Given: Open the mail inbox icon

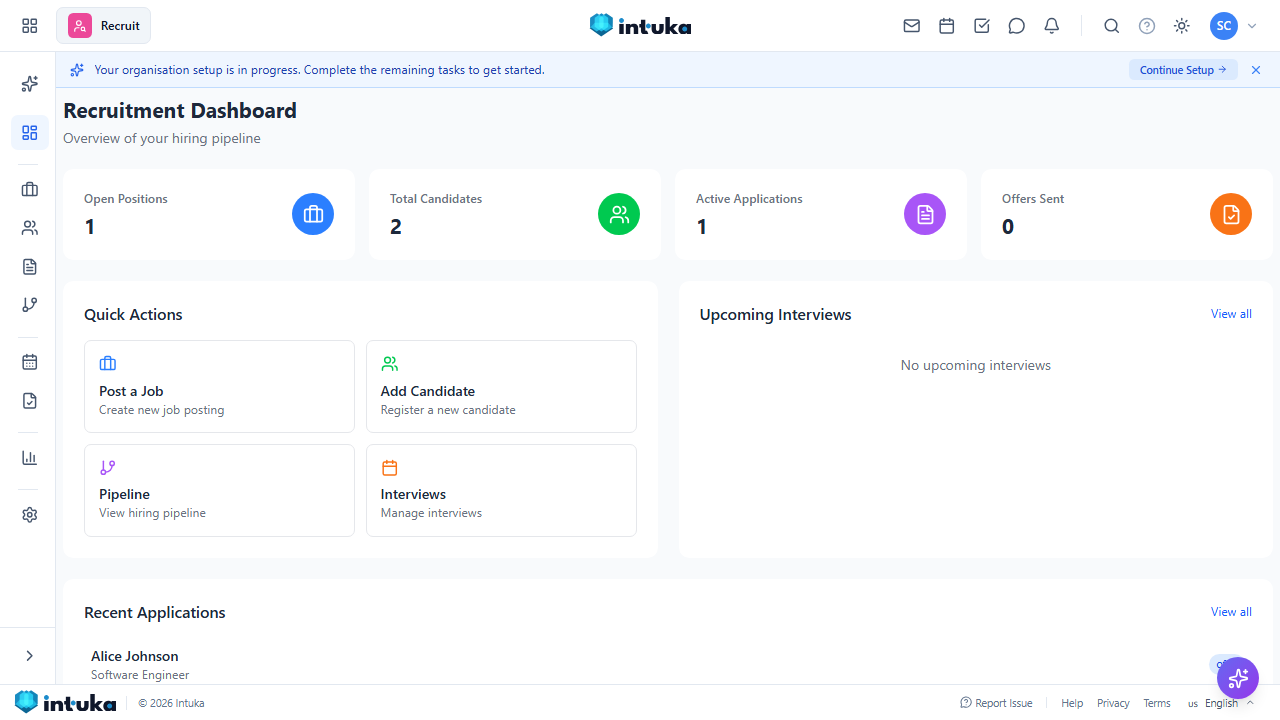Looking at the screenshot, I should 912,26.
